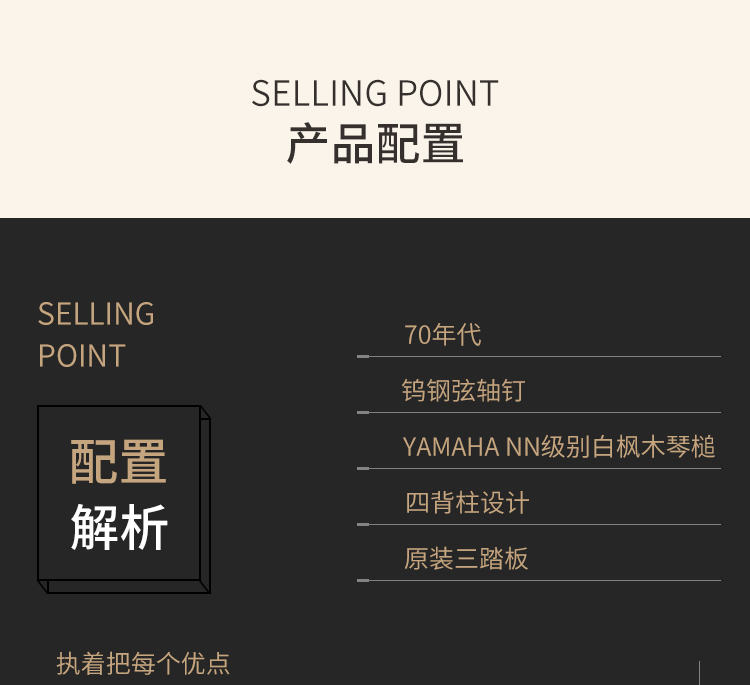The image size is (750, 685).
Task: Click the 产品配置 main title
Action: click(x=375, y=144)
